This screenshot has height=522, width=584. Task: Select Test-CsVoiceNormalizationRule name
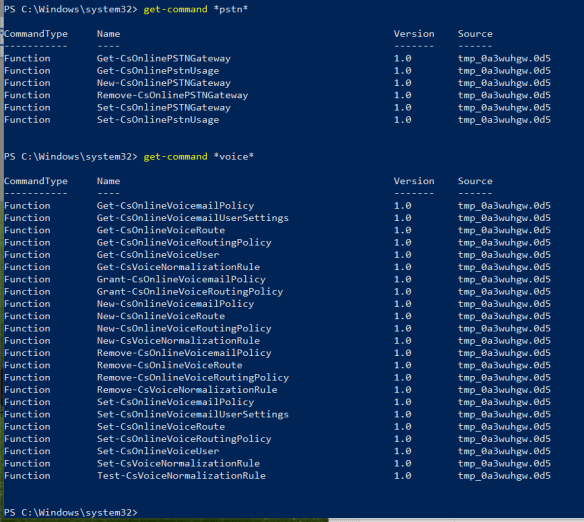click(x=181, y=476)
